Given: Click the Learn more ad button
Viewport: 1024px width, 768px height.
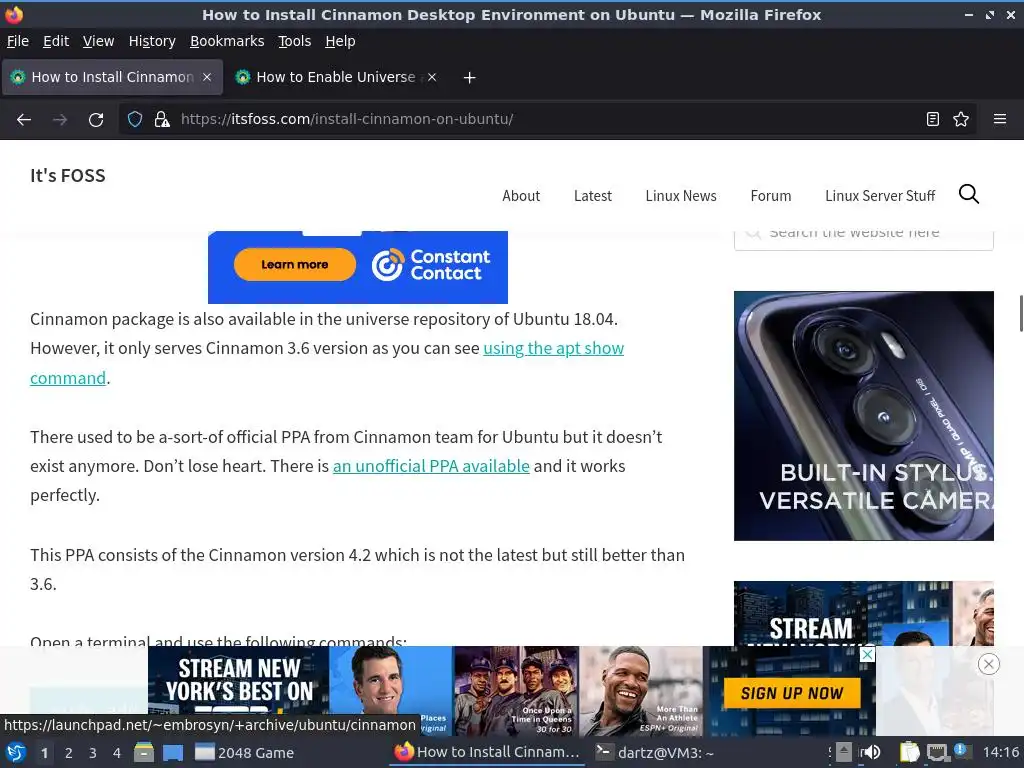Looking at the screenshot, I should coord(295,264).
